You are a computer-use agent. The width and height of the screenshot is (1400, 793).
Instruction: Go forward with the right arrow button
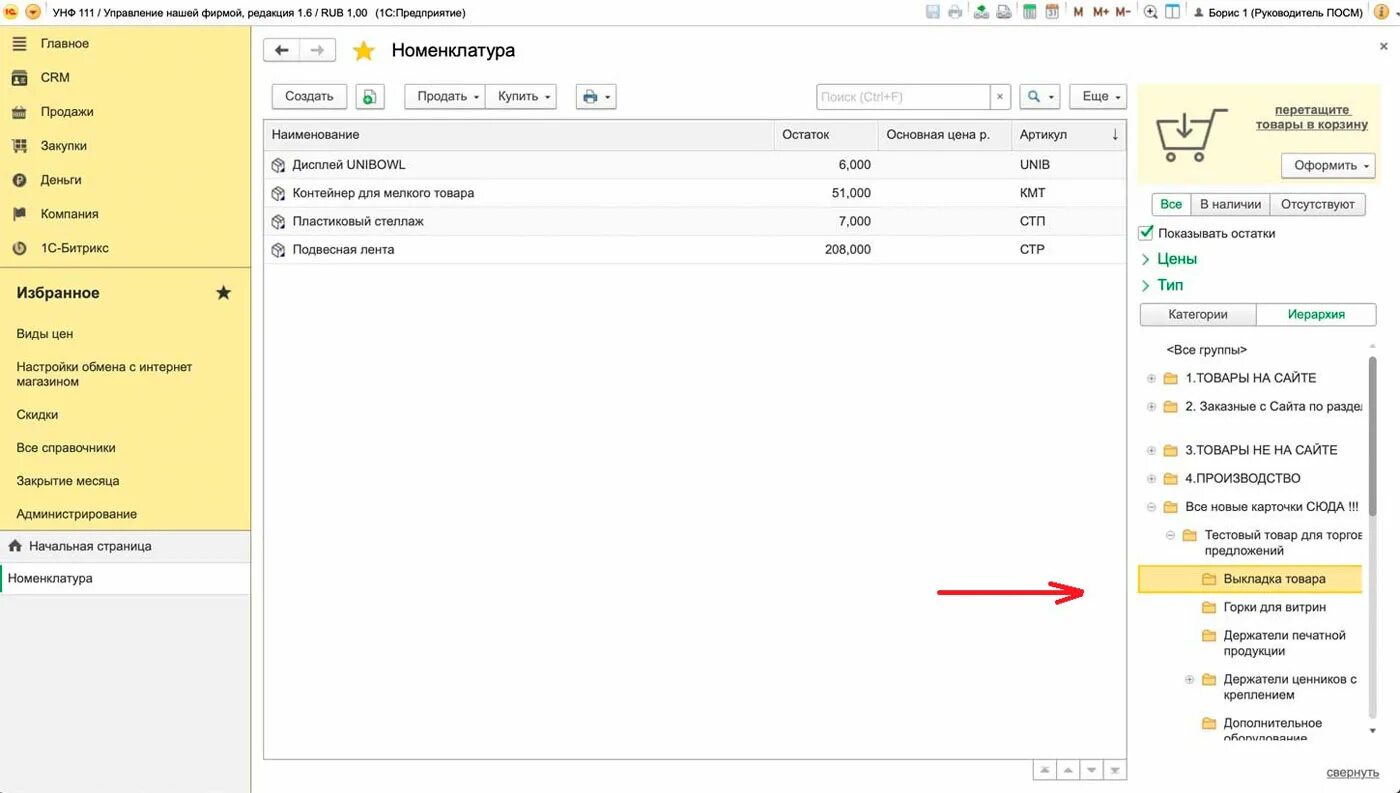pyautogui.click(x=317, y=50)
